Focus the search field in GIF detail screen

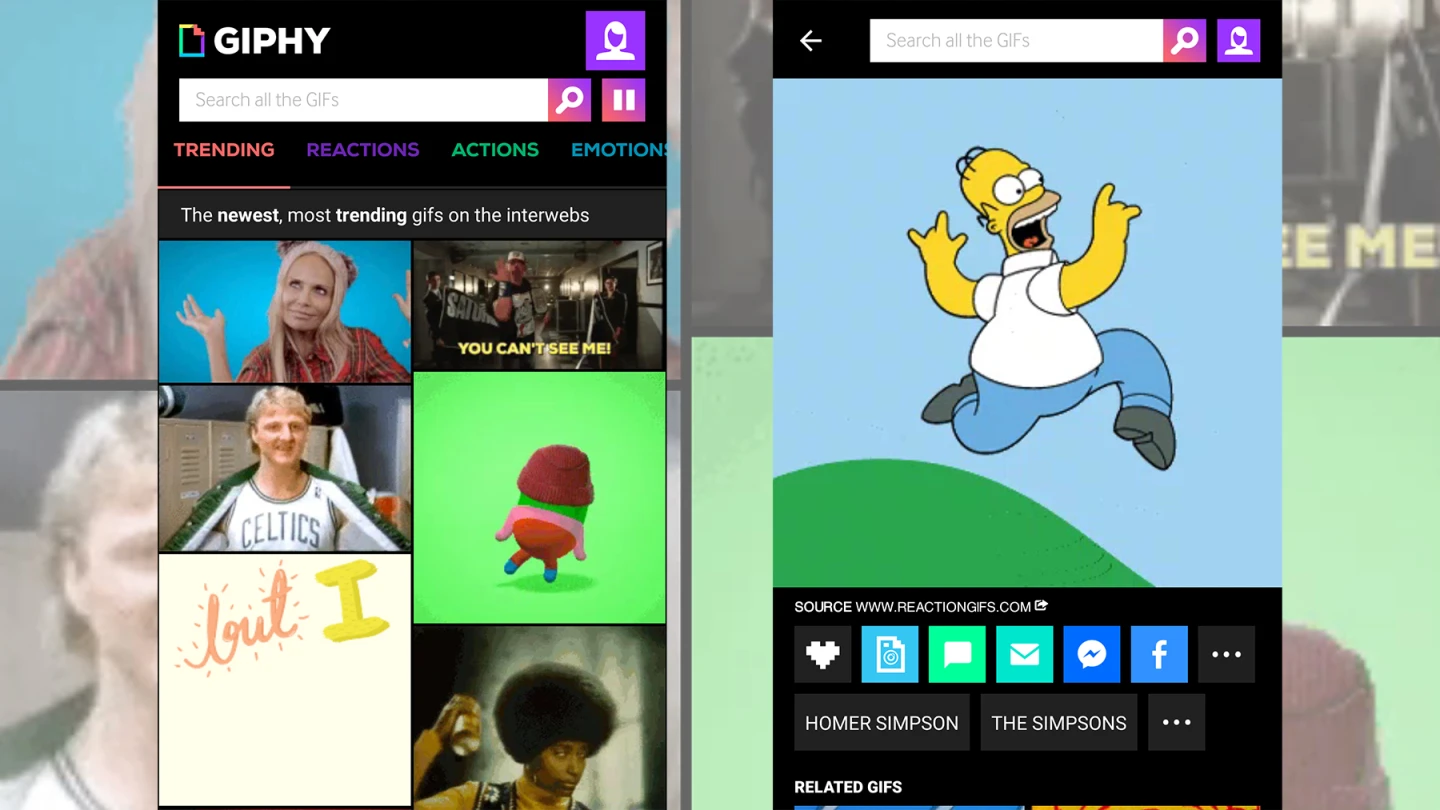point(1016,41)
